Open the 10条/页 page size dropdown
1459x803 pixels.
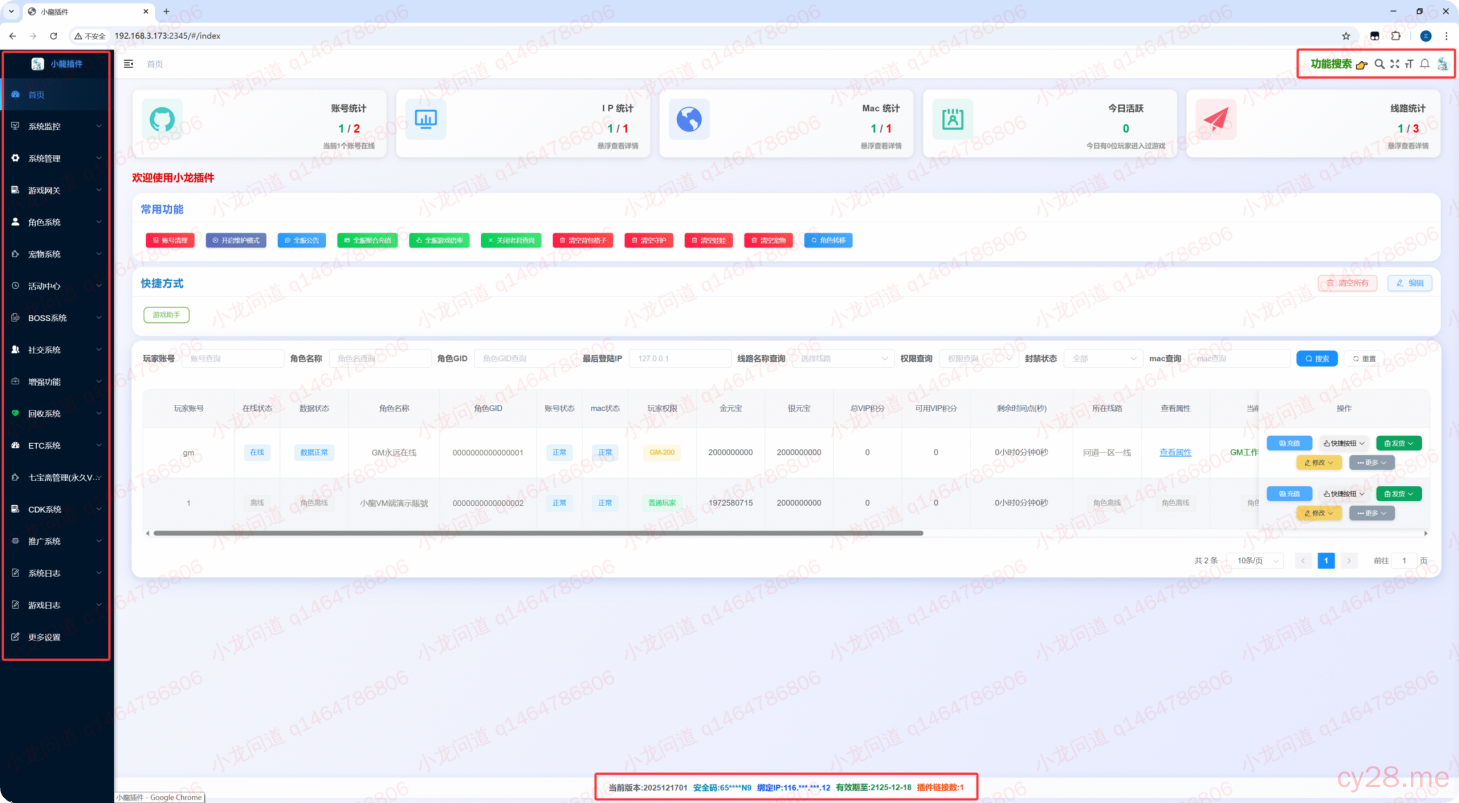[x=1255, y=561]
